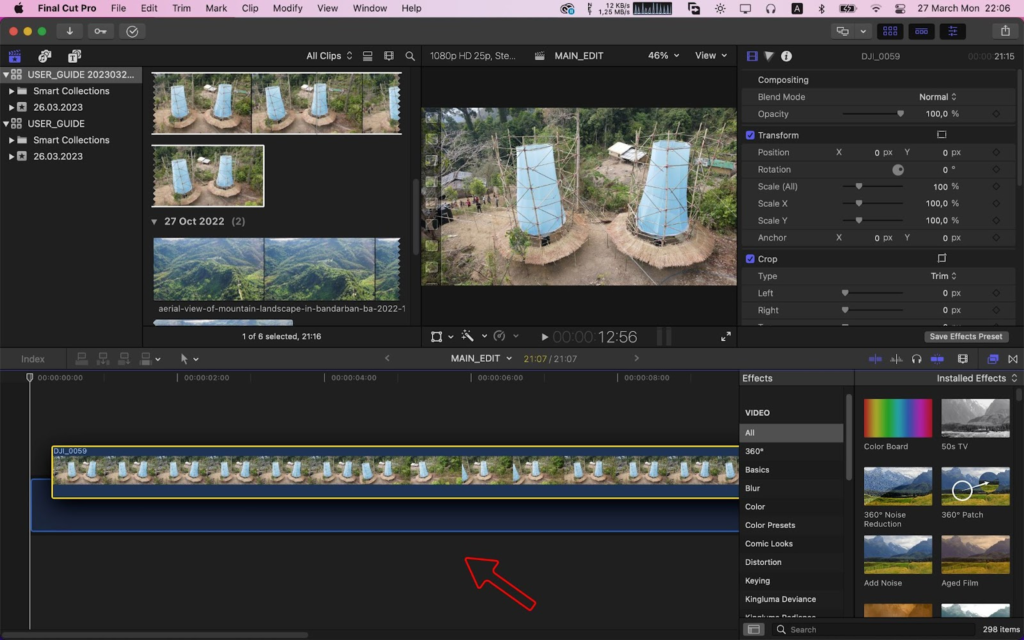
Task: Open the keyword editor key icon
Action: (x=100, y=31)
